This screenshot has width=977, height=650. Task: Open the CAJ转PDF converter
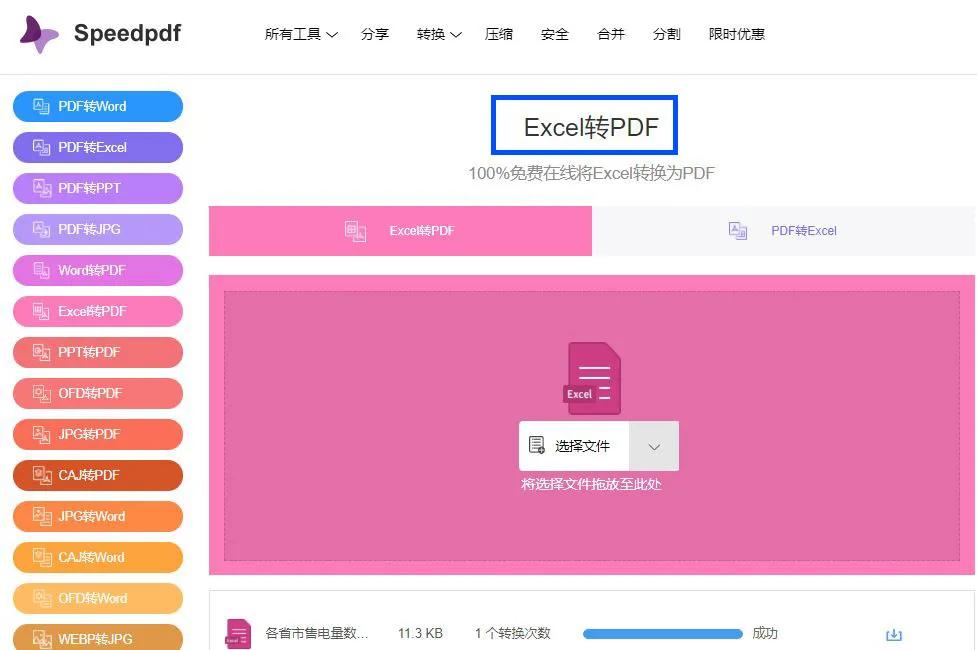97,475
